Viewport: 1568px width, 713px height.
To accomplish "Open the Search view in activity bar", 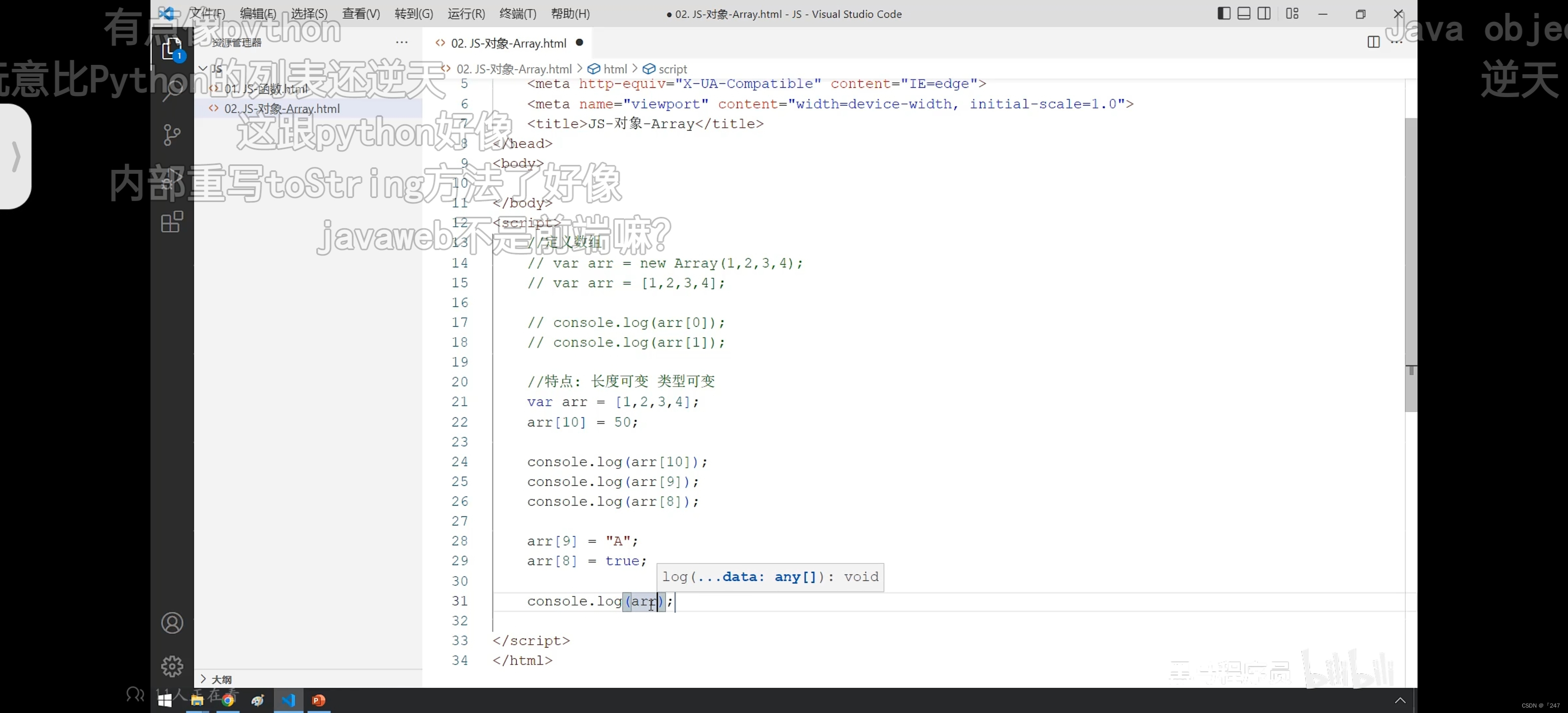I will [x=172, y=91].
